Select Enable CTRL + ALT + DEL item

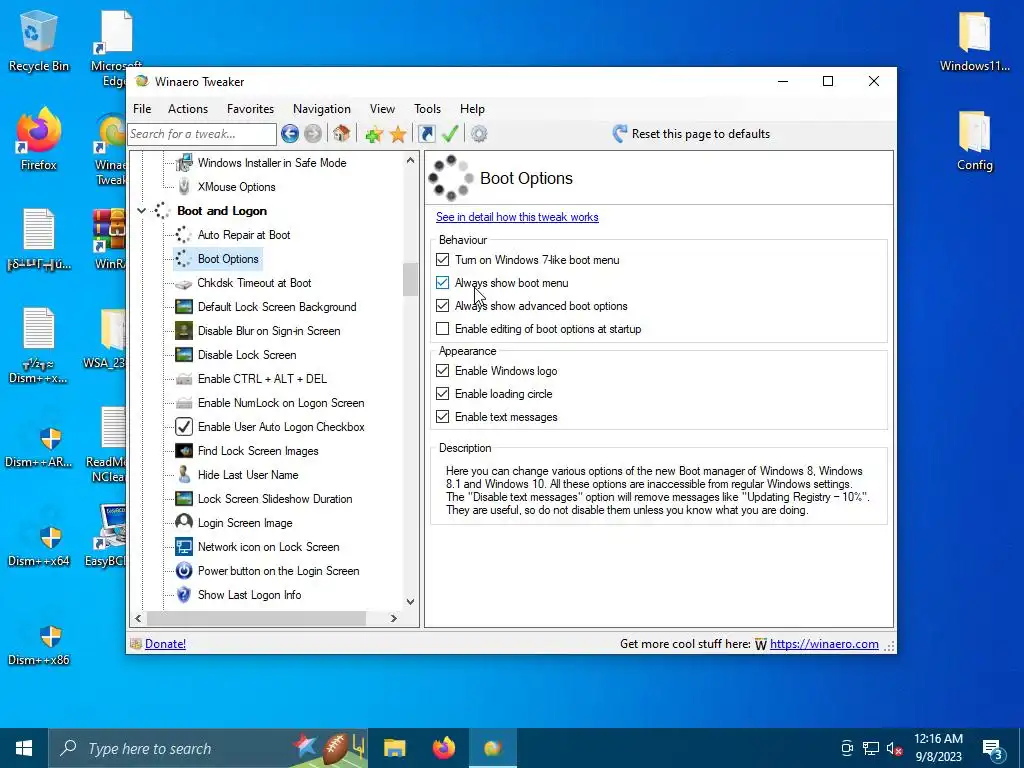262,379
